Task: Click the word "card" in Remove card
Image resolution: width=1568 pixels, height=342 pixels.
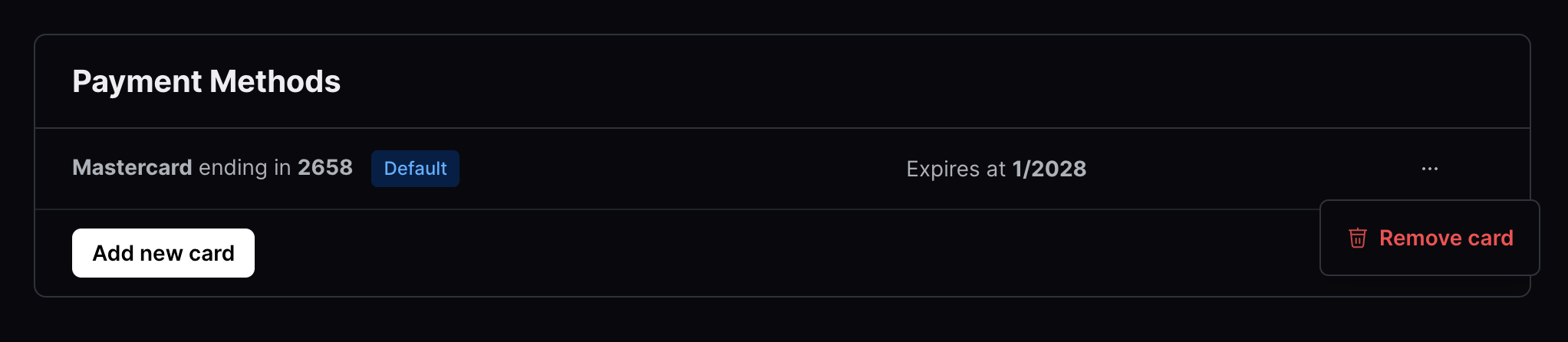Action: tap(1491, 238)
